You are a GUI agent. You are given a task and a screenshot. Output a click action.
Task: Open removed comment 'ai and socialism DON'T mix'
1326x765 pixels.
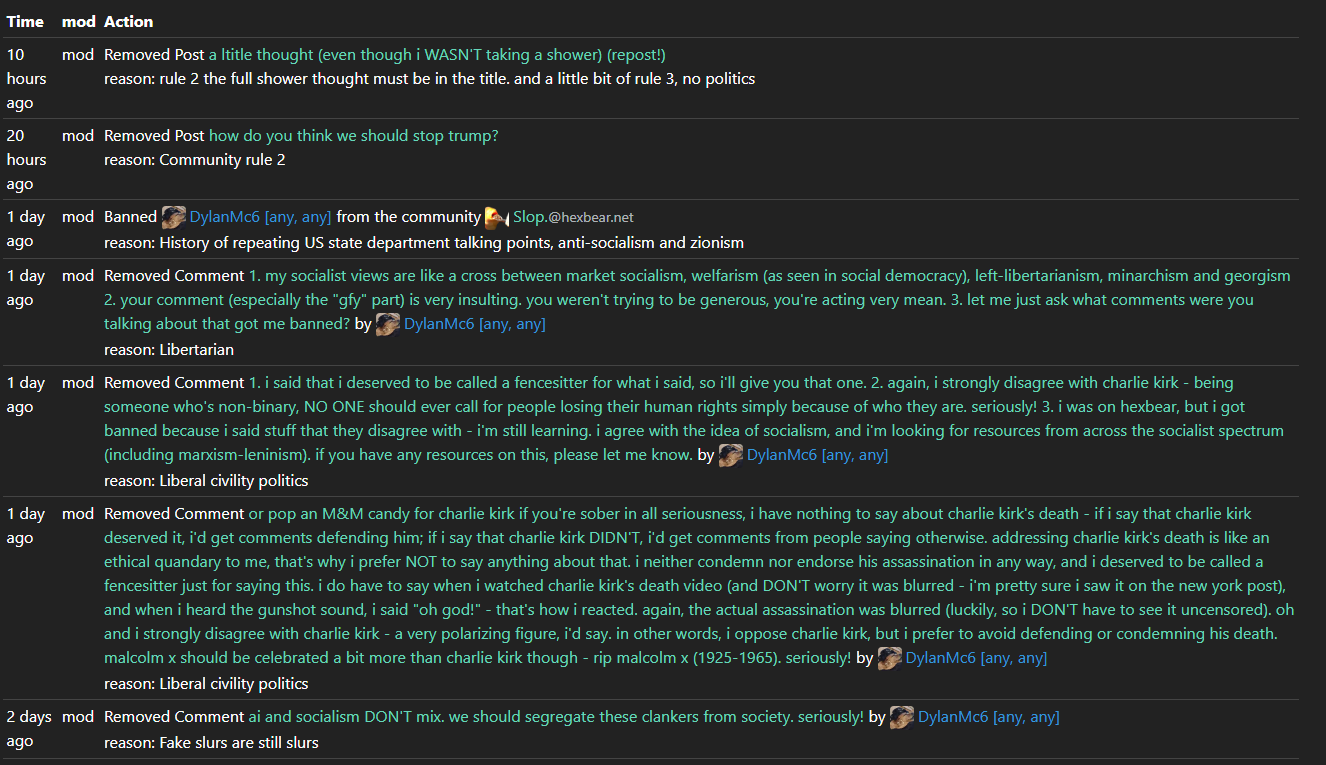coord(555,717)
